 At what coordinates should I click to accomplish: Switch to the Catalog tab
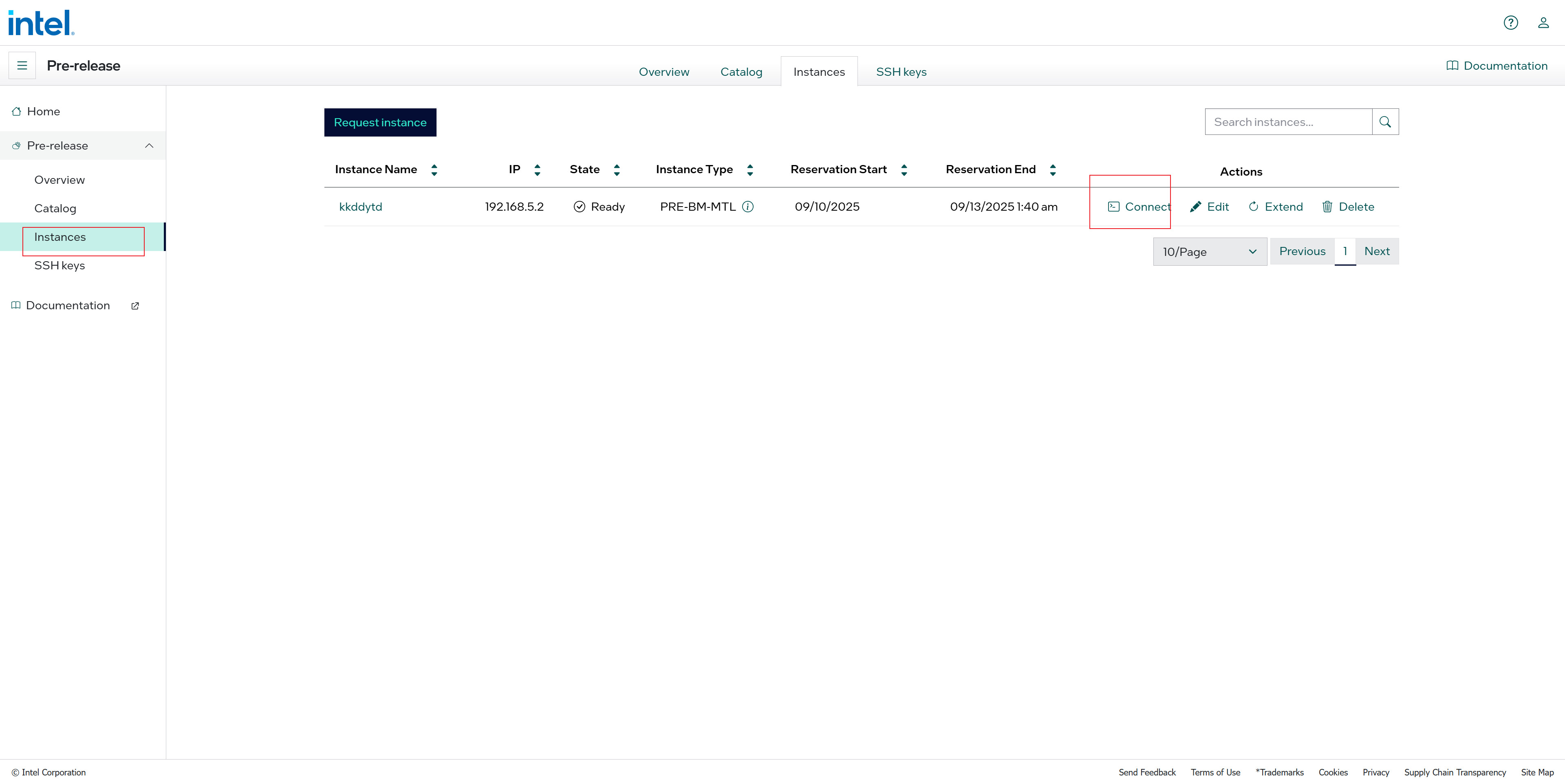click(x=741, y=72)
